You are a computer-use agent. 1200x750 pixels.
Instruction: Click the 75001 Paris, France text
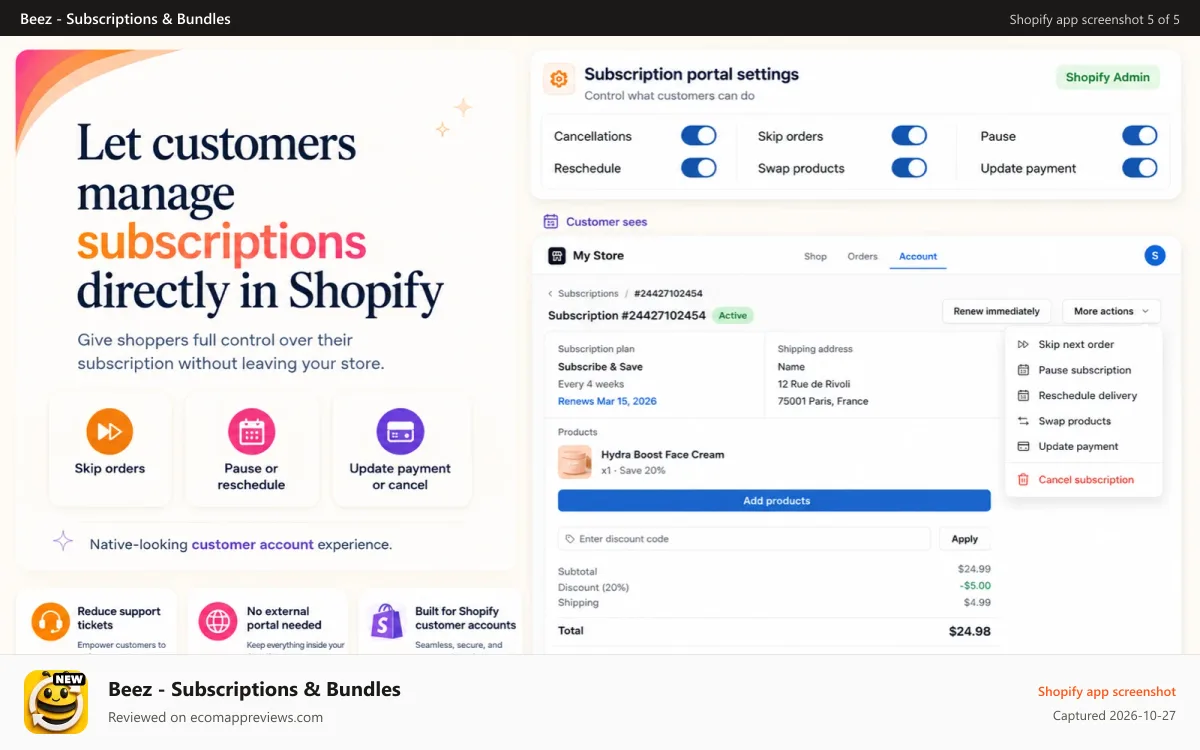pyautogui.click(x=823, y=401)
